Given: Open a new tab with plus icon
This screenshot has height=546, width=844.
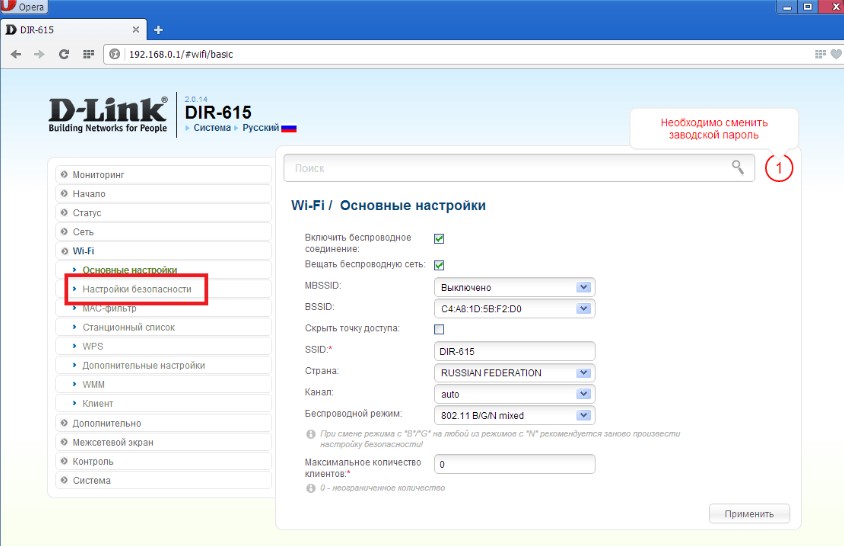Looking at the screenshot, I should [157, 30].
